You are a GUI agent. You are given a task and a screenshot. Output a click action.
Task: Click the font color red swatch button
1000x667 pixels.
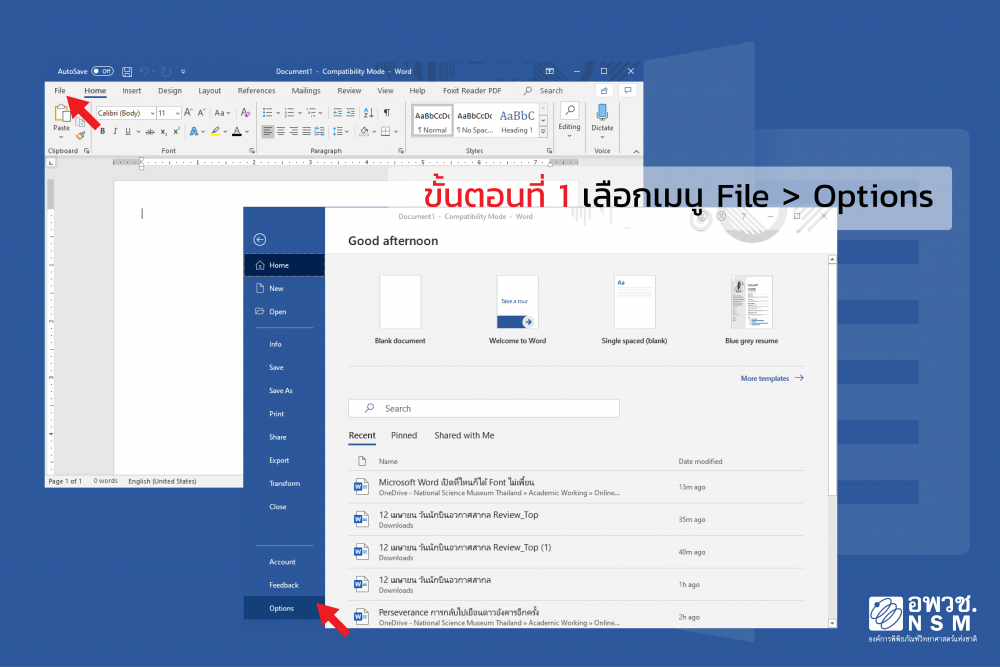click(x=237, y=131)
